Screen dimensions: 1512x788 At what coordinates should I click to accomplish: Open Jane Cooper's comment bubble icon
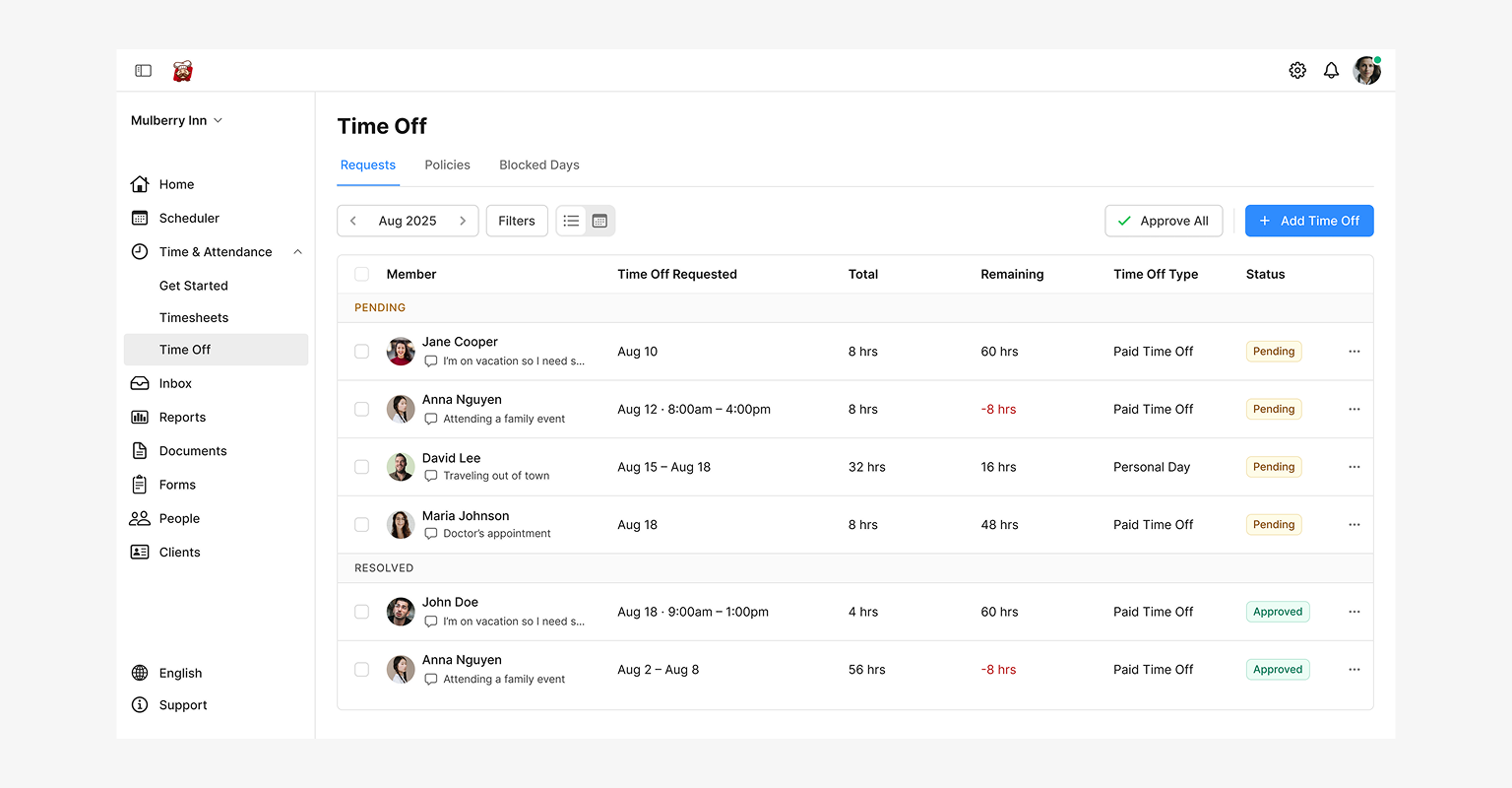(431, 361)
